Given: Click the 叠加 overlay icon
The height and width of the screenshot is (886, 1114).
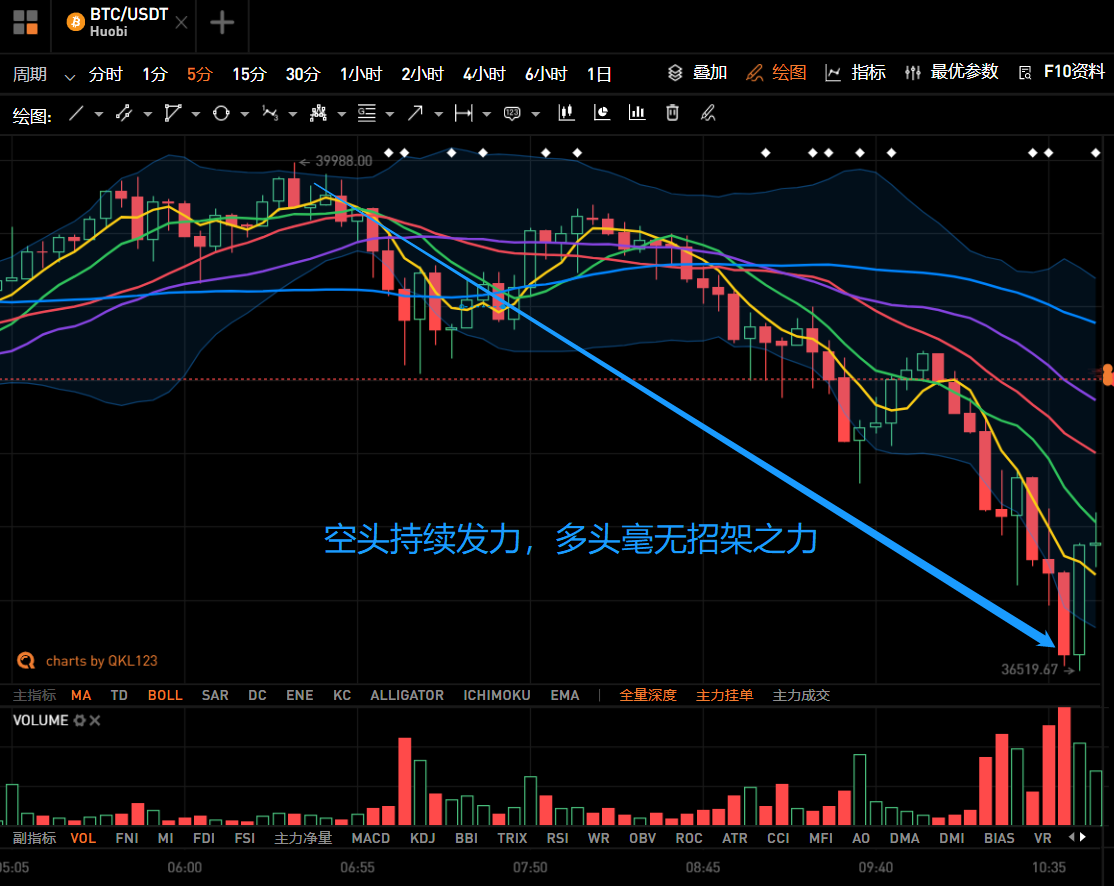Looking at the screenshot, I should click(694, 73).
